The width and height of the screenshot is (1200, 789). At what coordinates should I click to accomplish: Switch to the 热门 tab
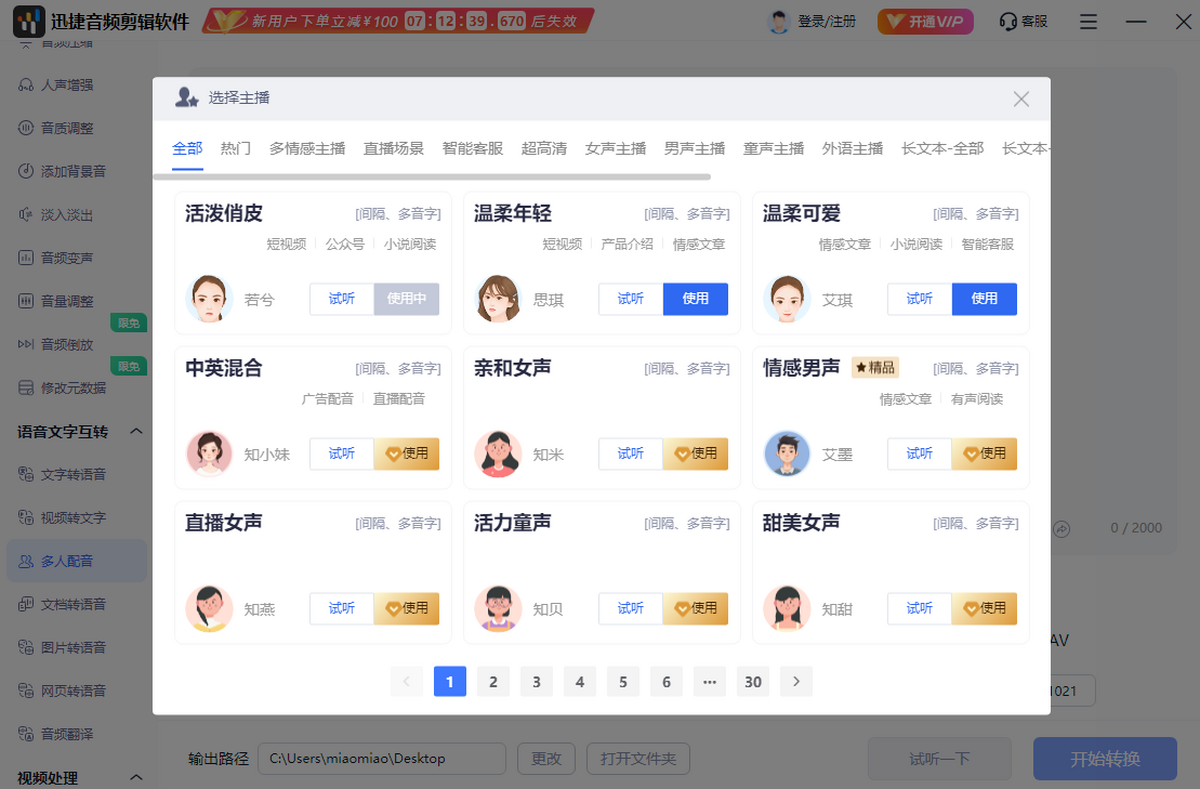click(x=236, y=148)
